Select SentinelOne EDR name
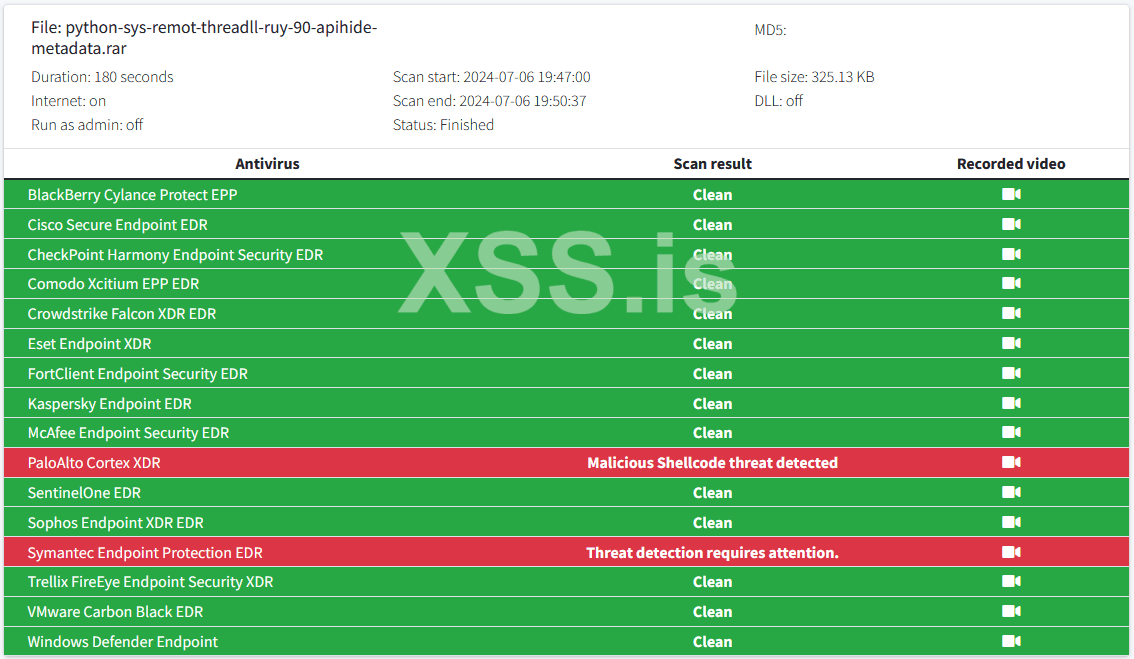The height and width of the screenshot is (659, 1134). click(x=84, y=493)
